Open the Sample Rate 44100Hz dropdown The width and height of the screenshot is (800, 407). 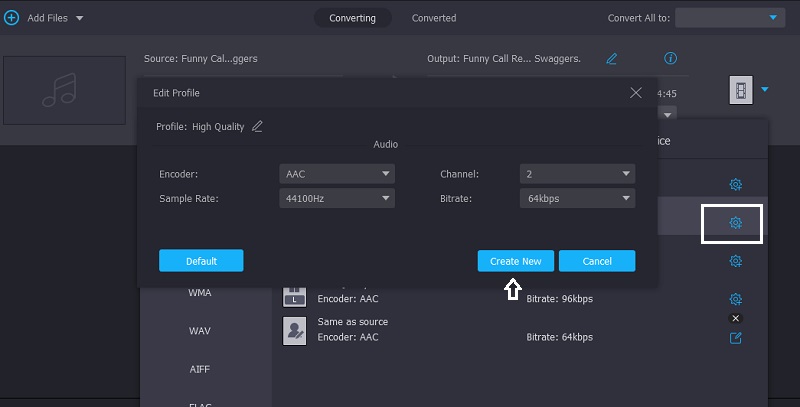coord(337,199)
